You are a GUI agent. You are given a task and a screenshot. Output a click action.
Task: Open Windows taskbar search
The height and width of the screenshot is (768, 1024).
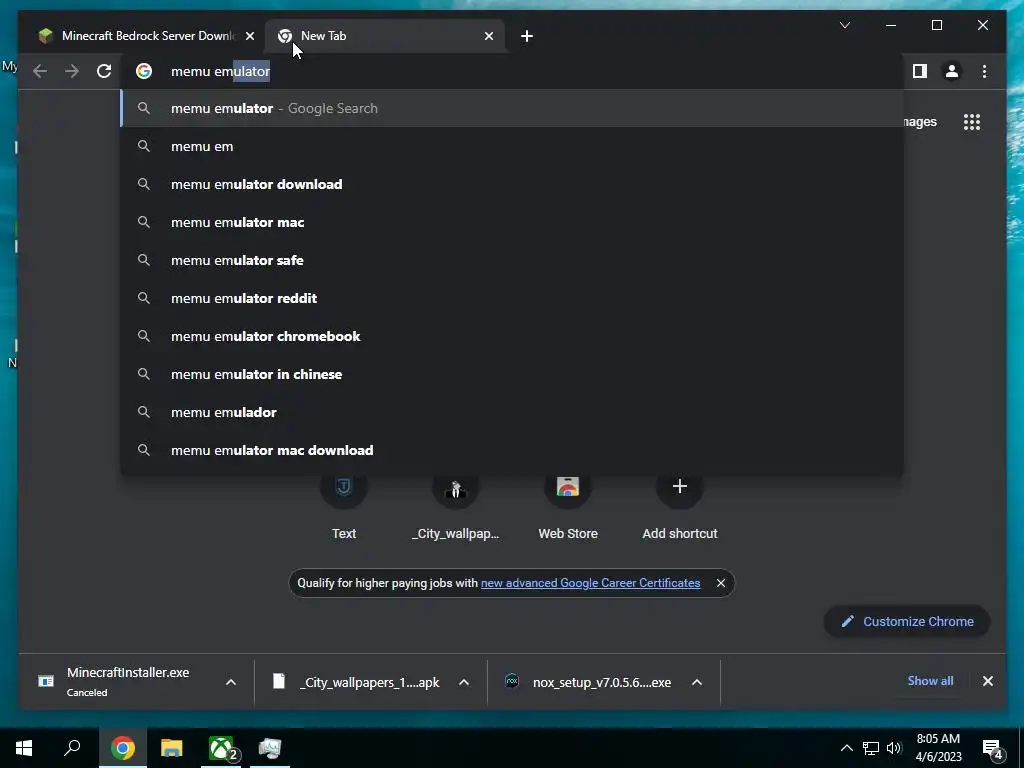coord(72,748)
